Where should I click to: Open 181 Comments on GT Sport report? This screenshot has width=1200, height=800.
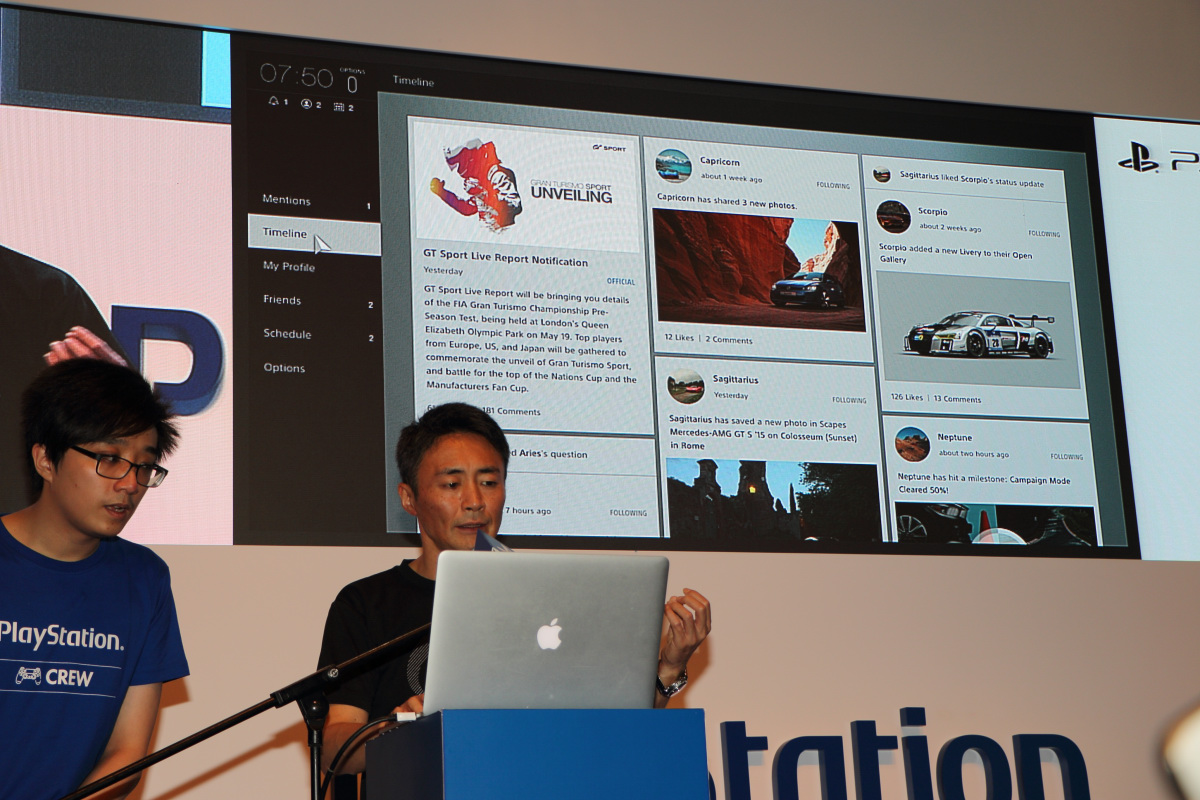[511, 411]
